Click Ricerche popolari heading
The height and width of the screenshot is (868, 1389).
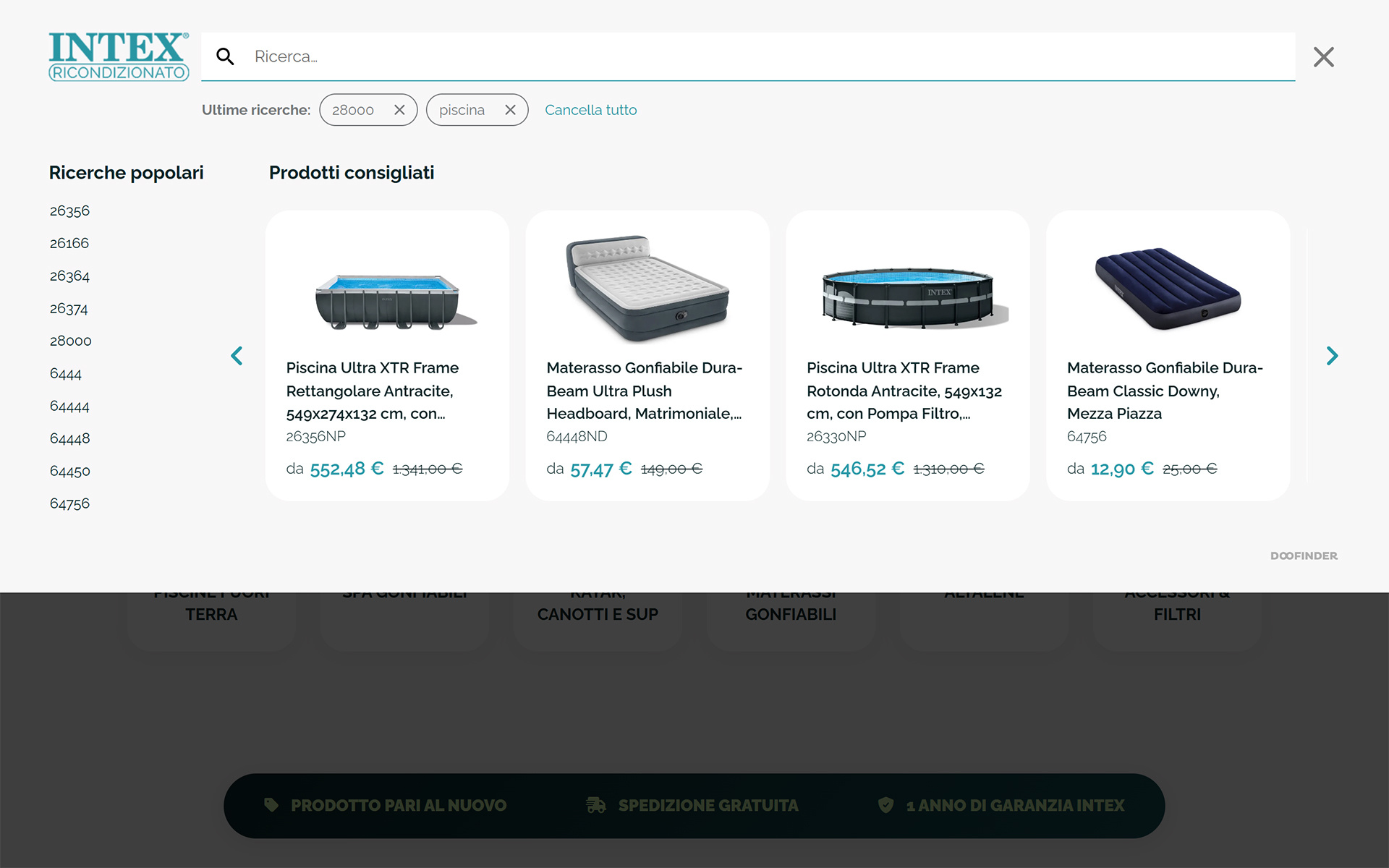point(126,173)
